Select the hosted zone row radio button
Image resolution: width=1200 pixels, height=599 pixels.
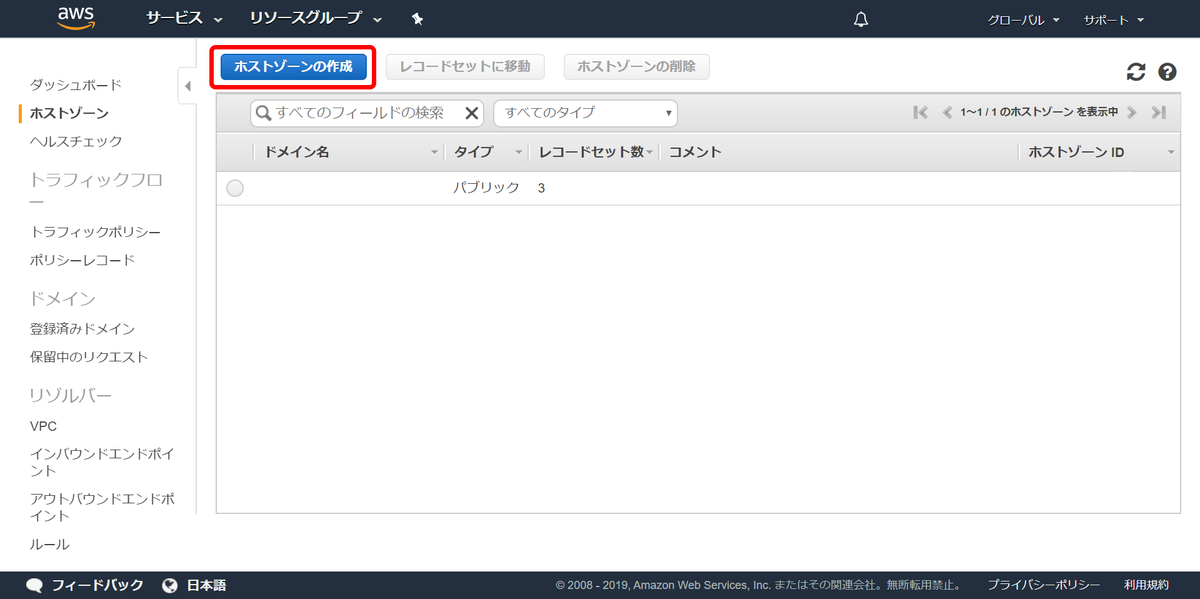click(235, 187)
